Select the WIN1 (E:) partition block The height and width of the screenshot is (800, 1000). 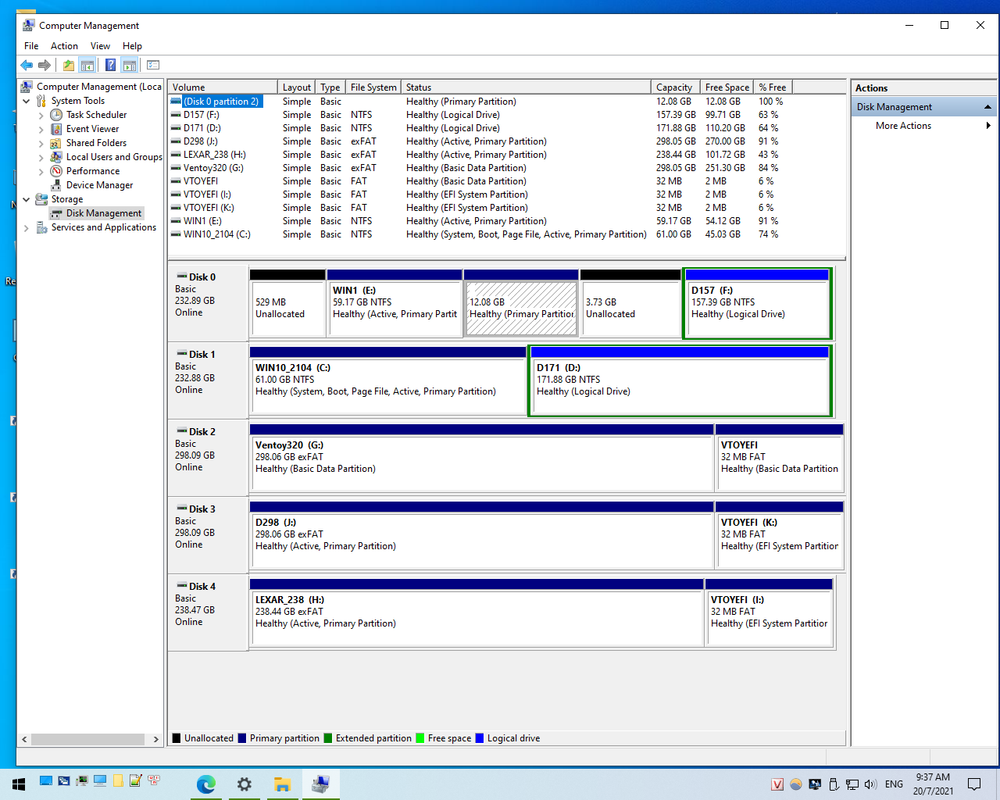tap(394, 303)
